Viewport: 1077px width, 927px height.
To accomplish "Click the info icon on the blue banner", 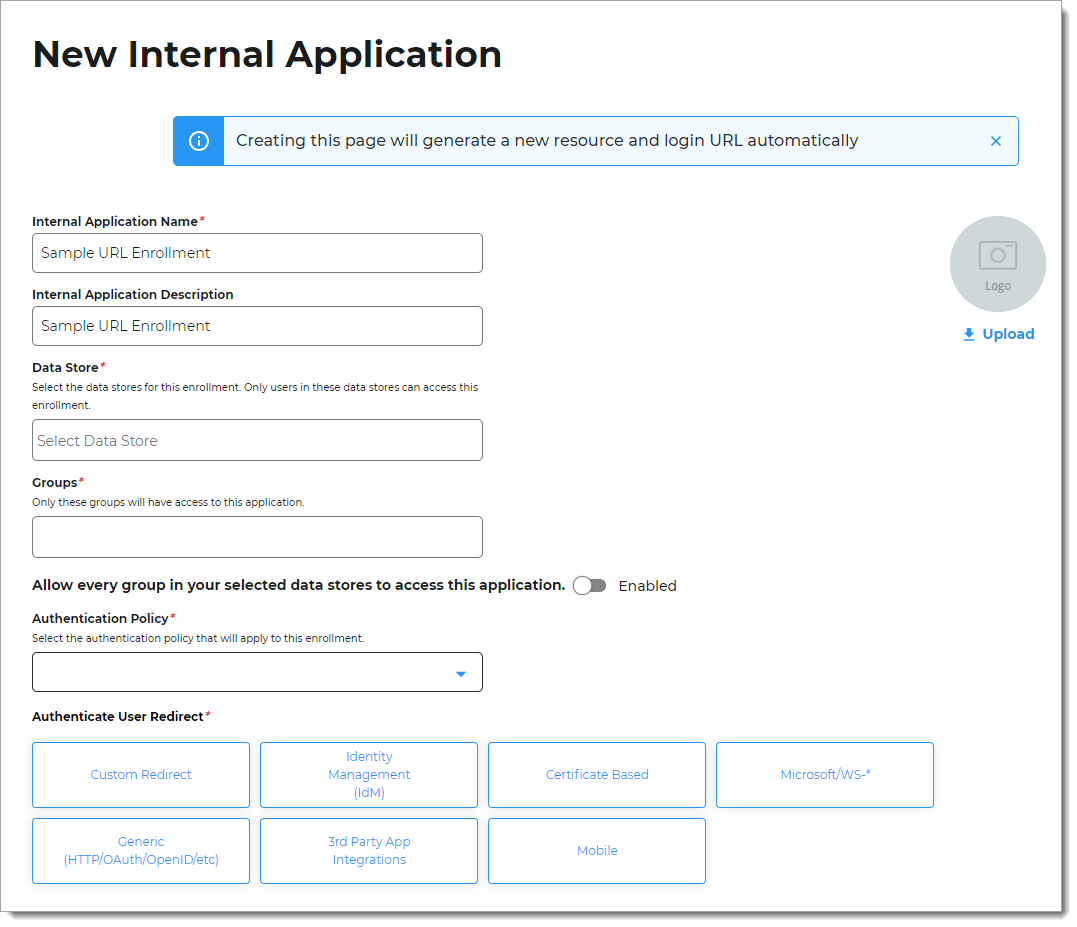I will (x=197, y=140).
